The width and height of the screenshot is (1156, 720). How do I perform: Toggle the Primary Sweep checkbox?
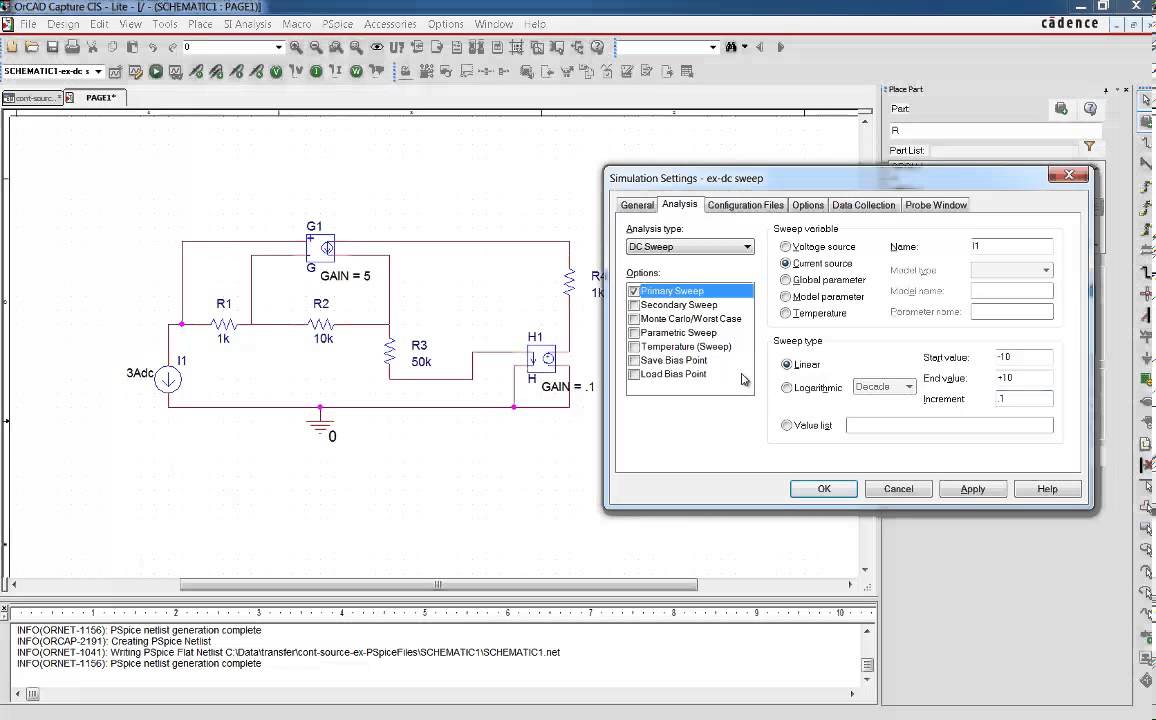[633, 291]
